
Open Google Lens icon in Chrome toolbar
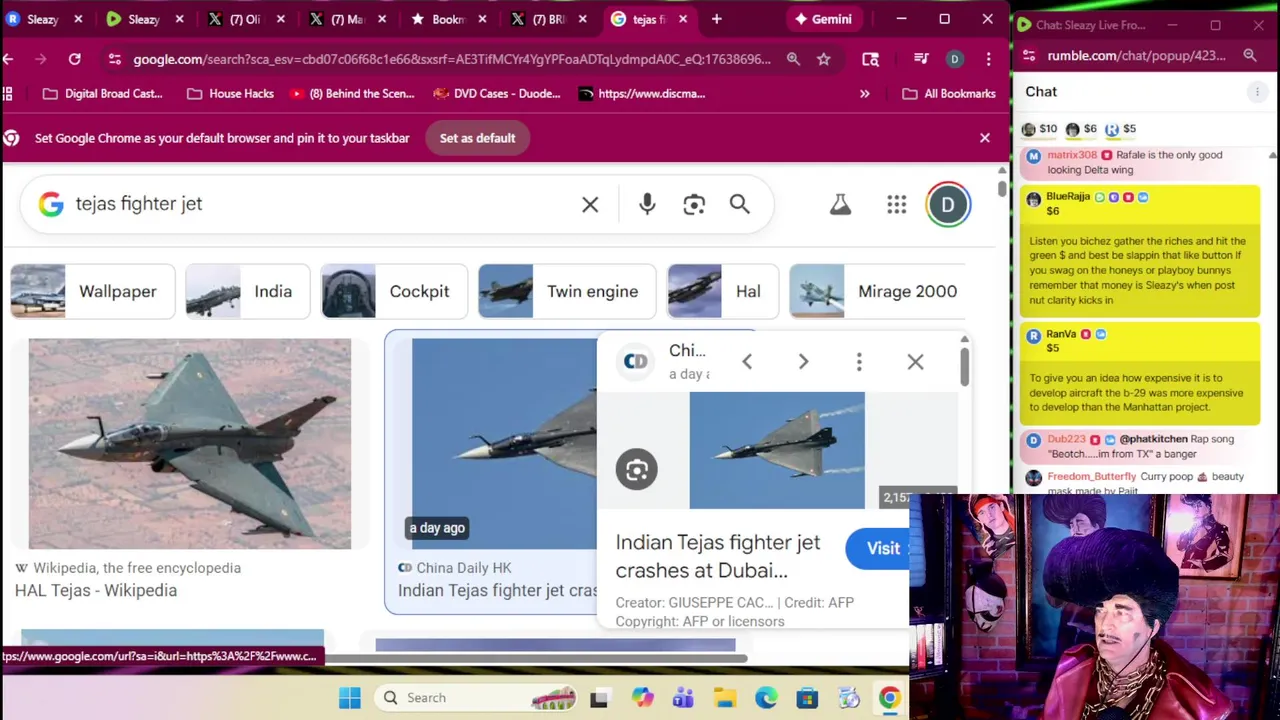pos(870,59)
